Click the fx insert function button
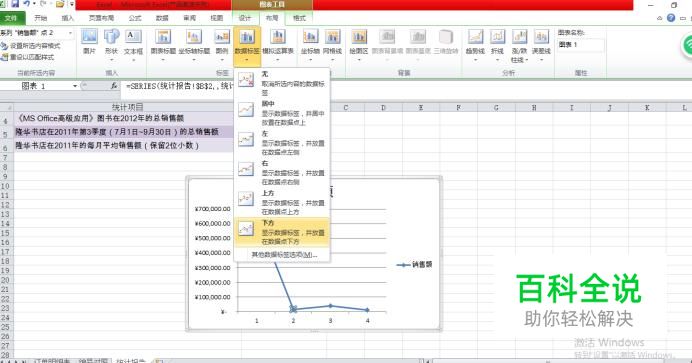 114,86
